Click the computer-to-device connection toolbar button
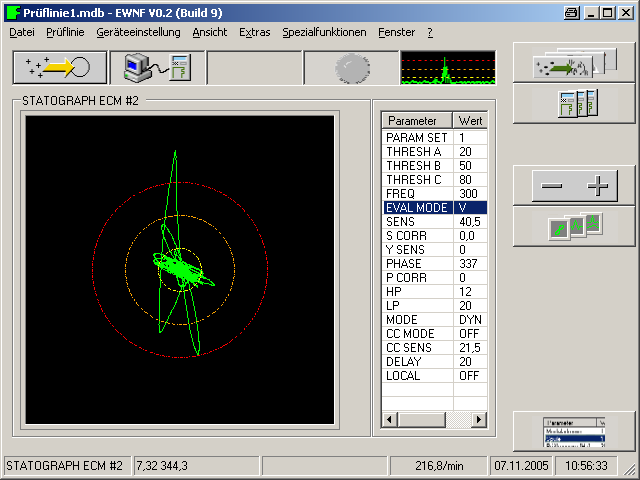Screen dimensions: 640x480 [x=157, y=67]
